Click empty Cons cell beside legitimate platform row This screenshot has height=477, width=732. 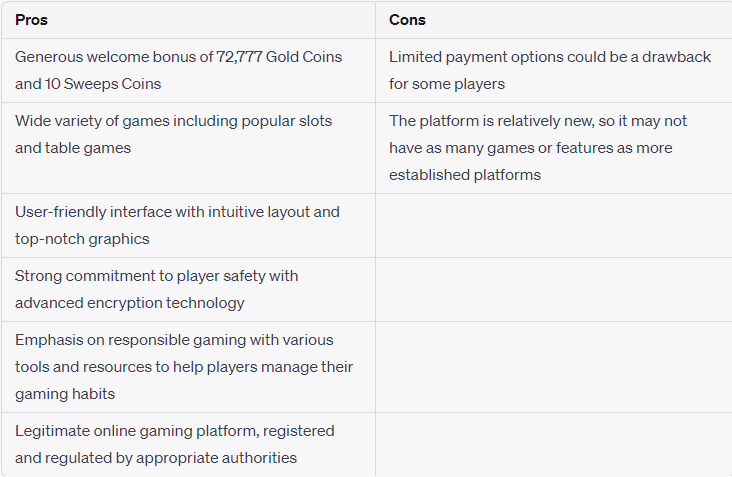[553, 444]
